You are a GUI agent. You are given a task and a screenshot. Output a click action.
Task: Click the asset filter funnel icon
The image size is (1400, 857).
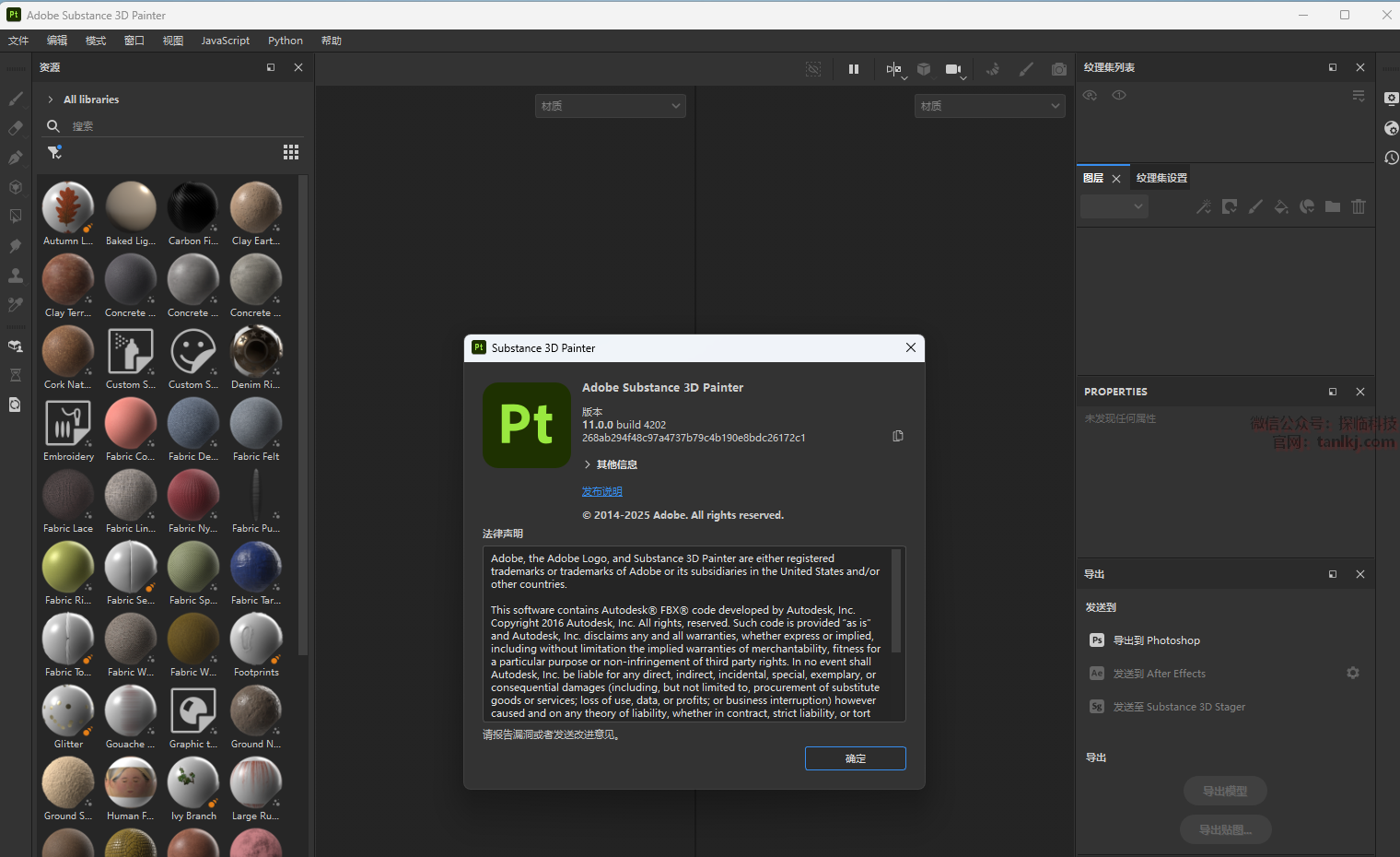tap(54, 152)
